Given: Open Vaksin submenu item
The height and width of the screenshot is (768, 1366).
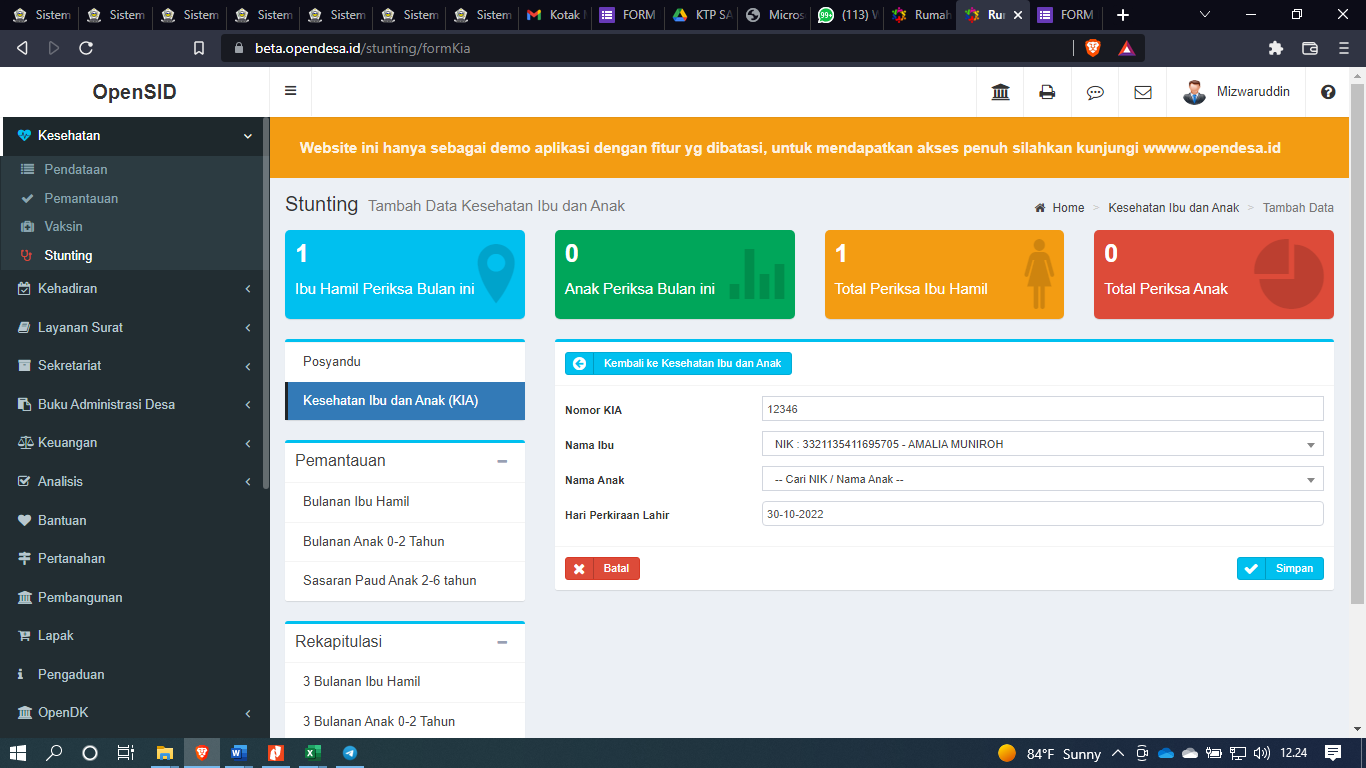Looking at the screenshot, I should point(64,227).
